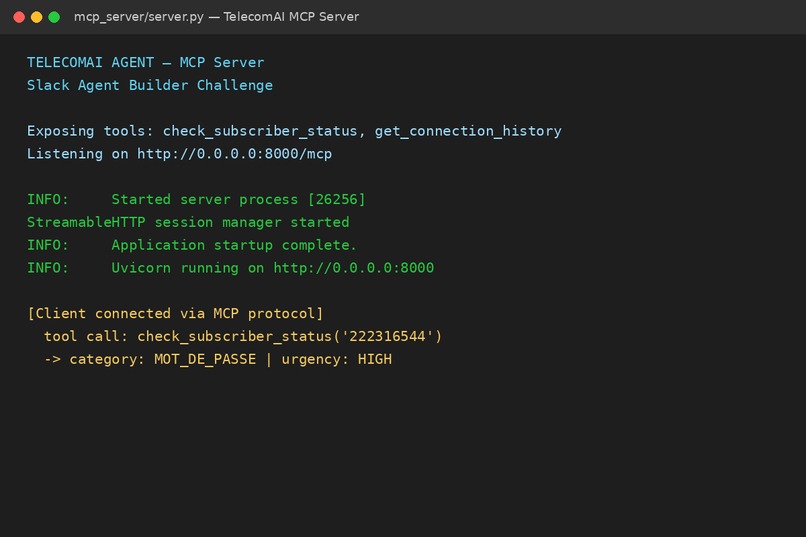The height and width of the screenshot is (537, 806).
Task: Click the 'Slack Agent Builder Challenge' line
Action: [150, 85]
